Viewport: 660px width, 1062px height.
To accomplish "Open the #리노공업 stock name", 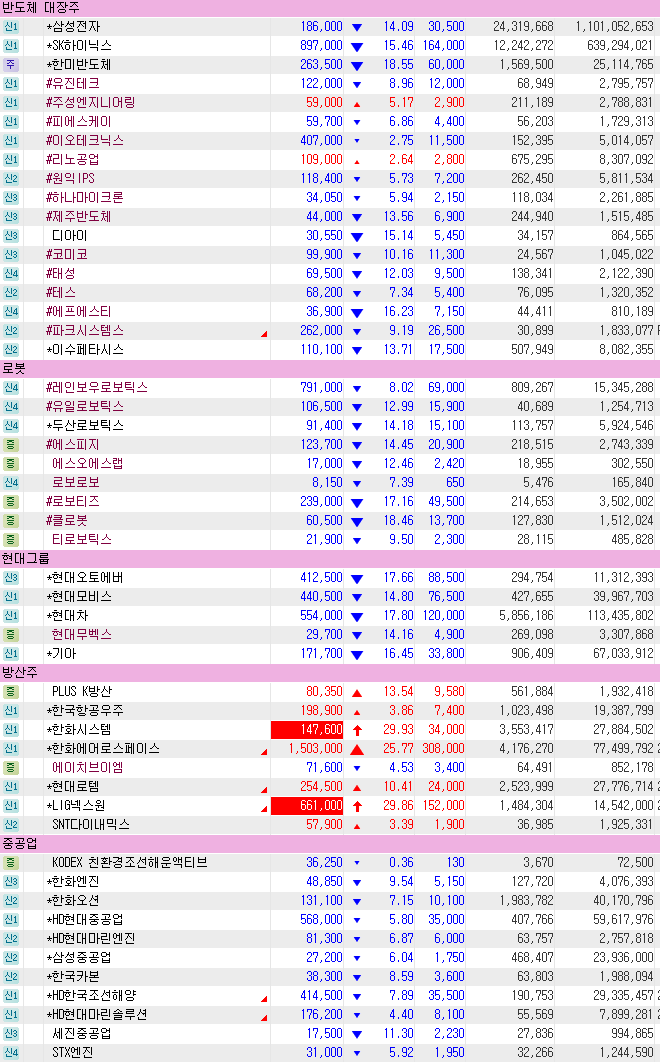I will click(x=73, y=159).
